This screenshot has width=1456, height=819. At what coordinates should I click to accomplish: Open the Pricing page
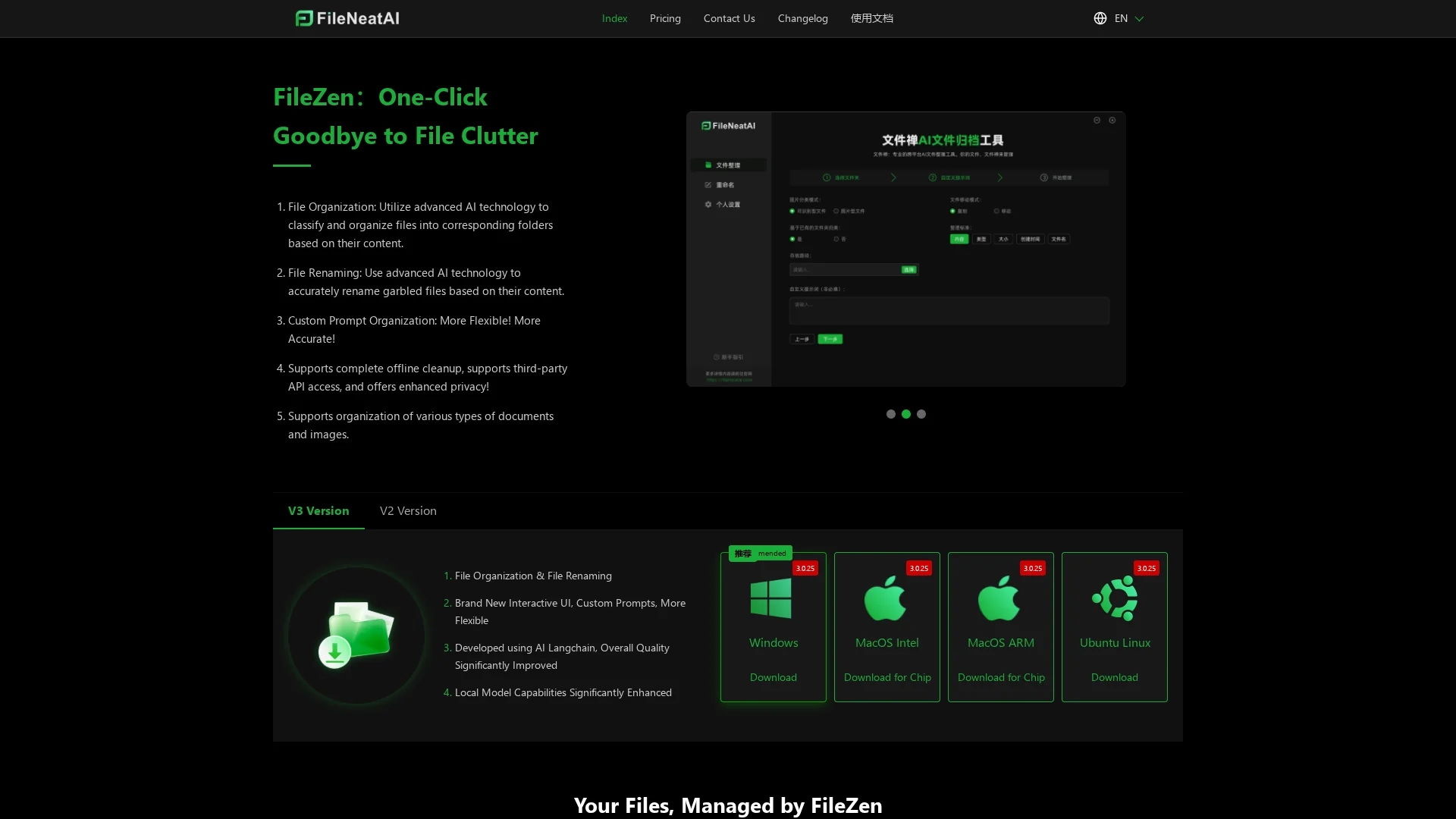[x=665, y=18]
